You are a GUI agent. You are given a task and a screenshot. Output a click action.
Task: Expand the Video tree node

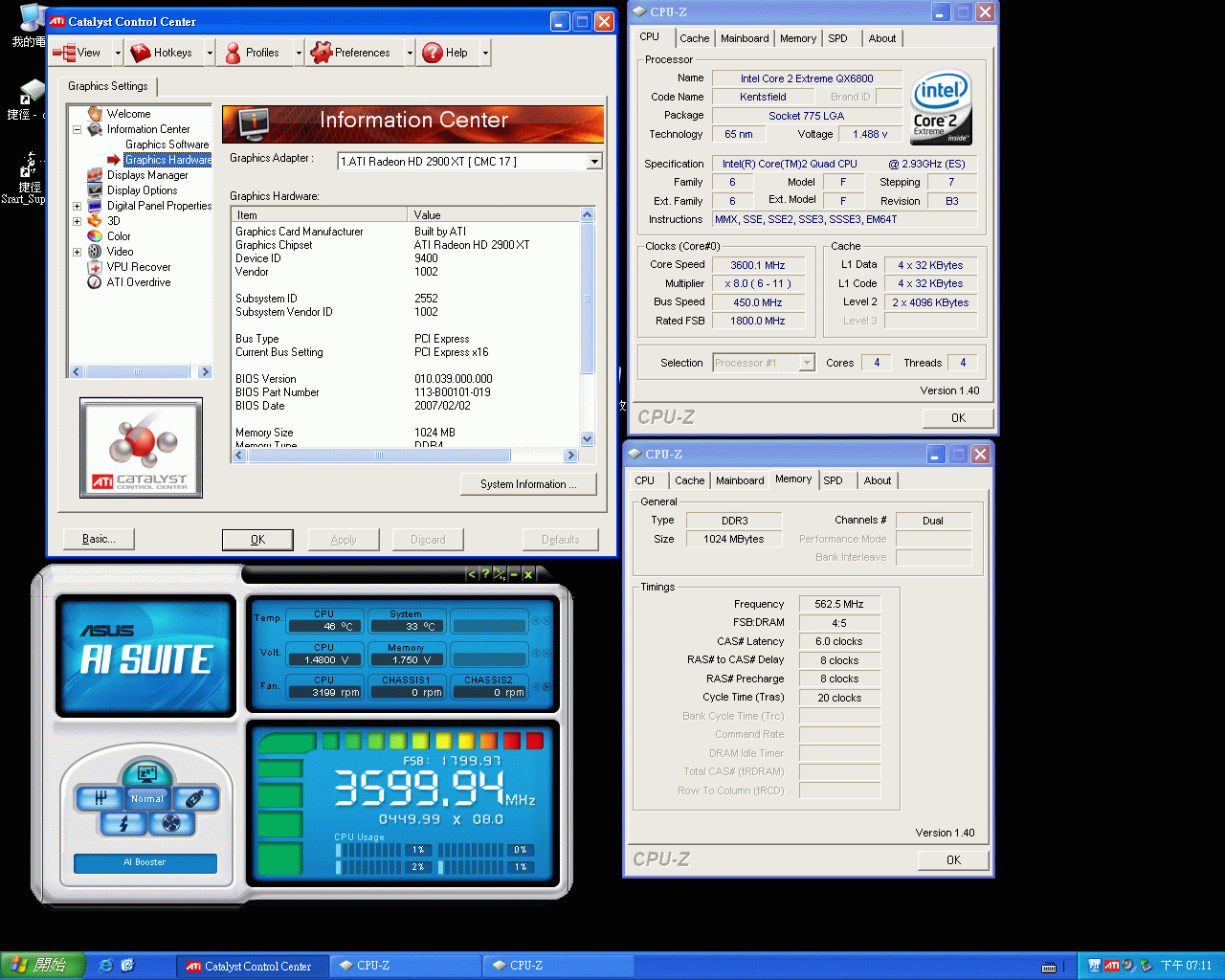pos(77,252)
